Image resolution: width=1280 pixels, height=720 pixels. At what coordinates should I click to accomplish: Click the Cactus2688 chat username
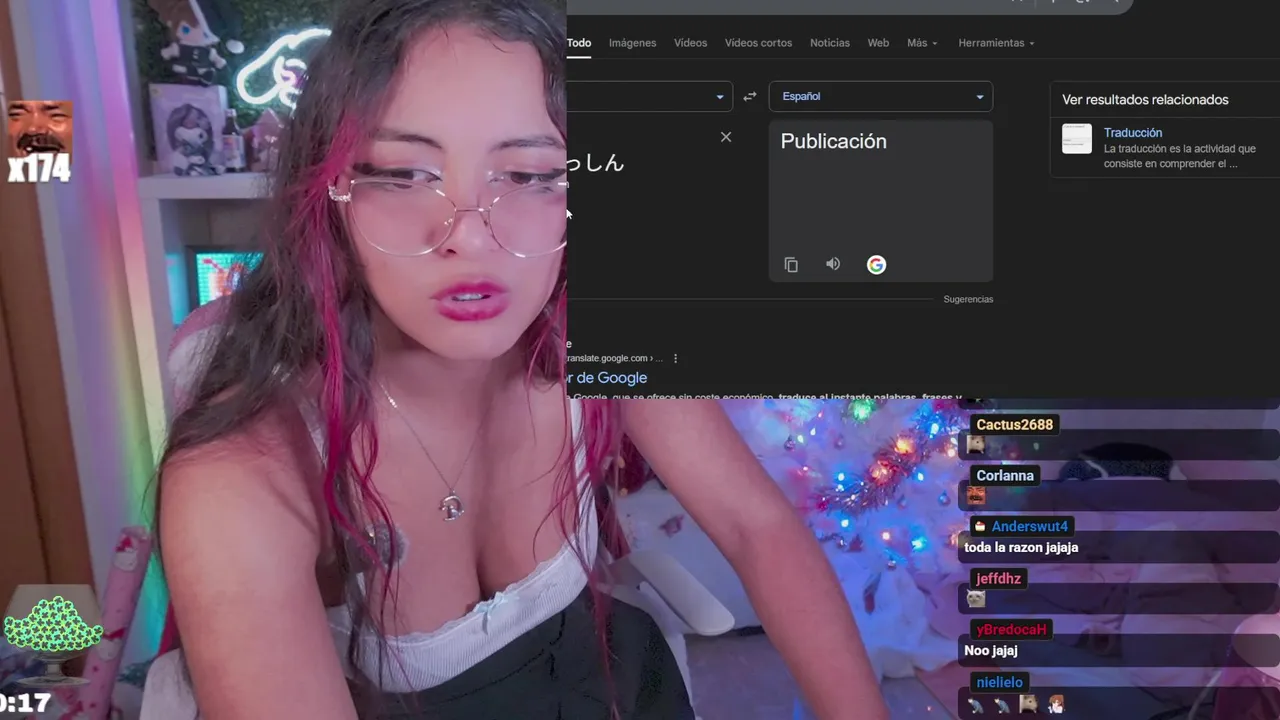point(1014,425)
